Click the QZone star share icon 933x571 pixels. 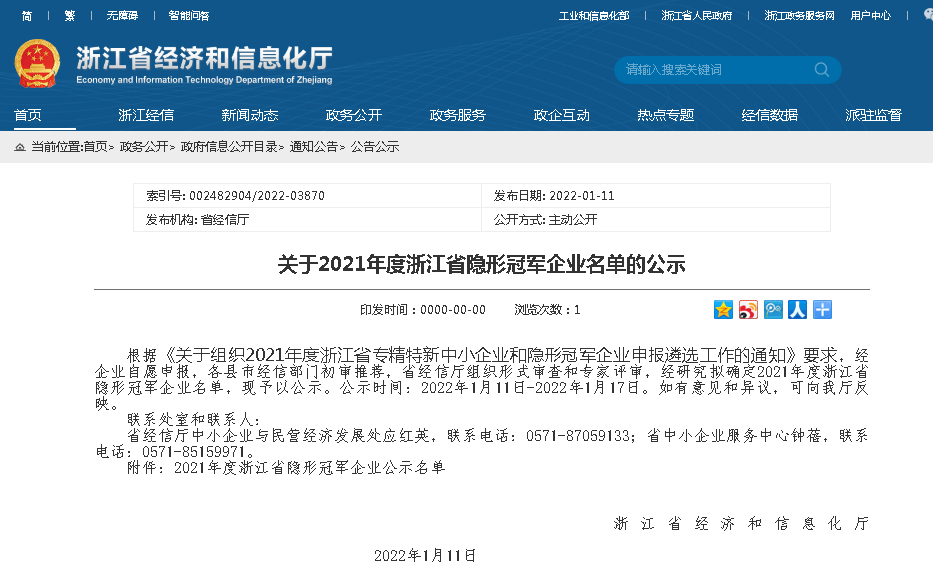point(723,310)
